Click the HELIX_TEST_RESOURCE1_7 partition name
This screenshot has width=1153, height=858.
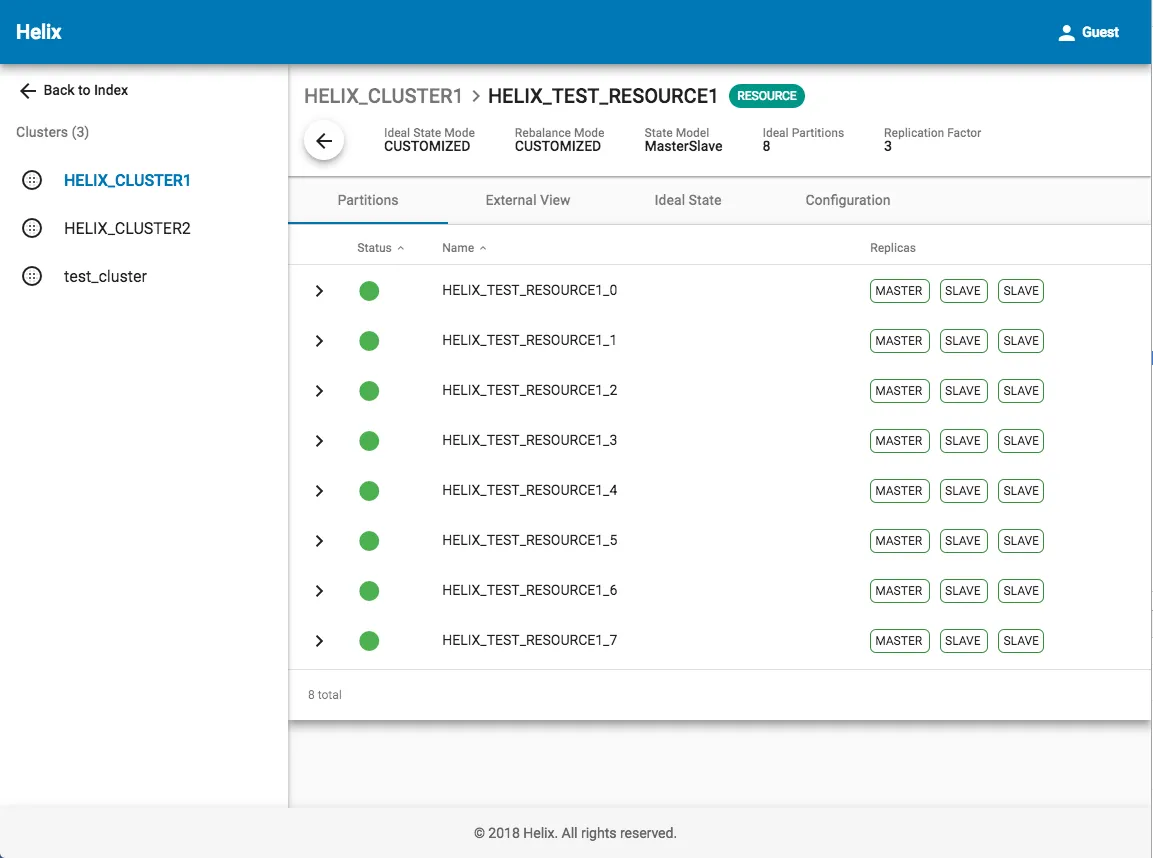tap(529, 640)
